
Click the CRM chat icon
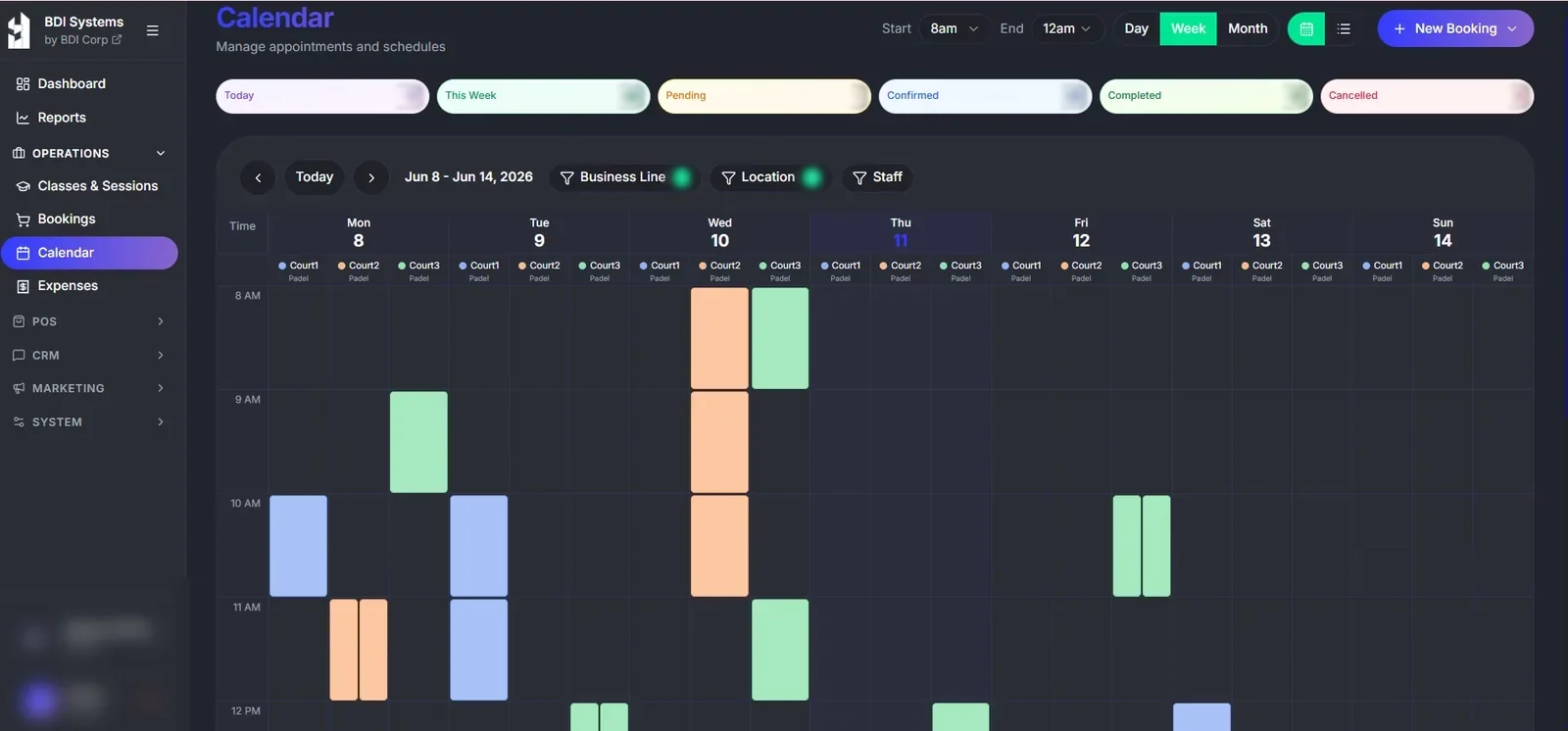pos(19,355)
